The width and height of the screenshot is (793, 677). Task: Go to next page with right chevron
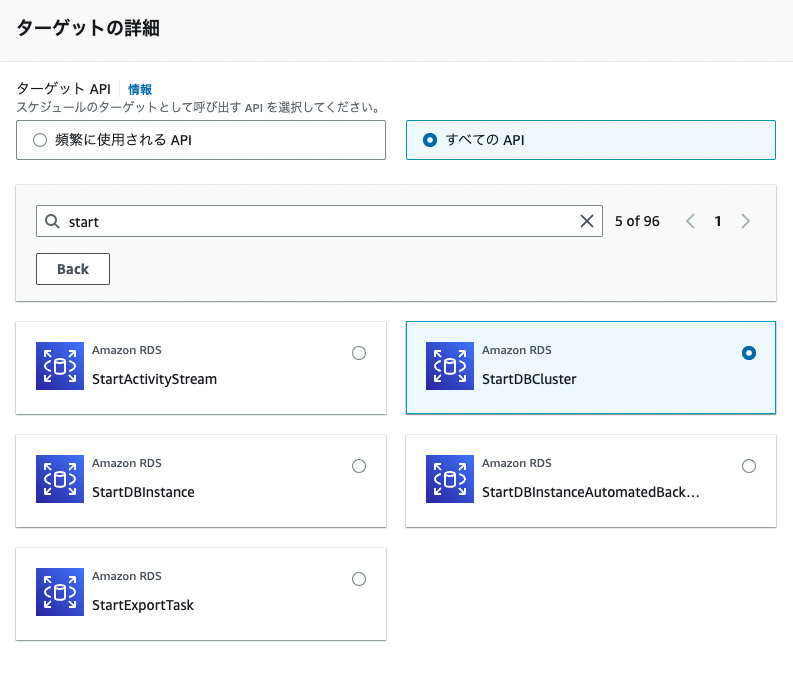[x=745, y=221]
